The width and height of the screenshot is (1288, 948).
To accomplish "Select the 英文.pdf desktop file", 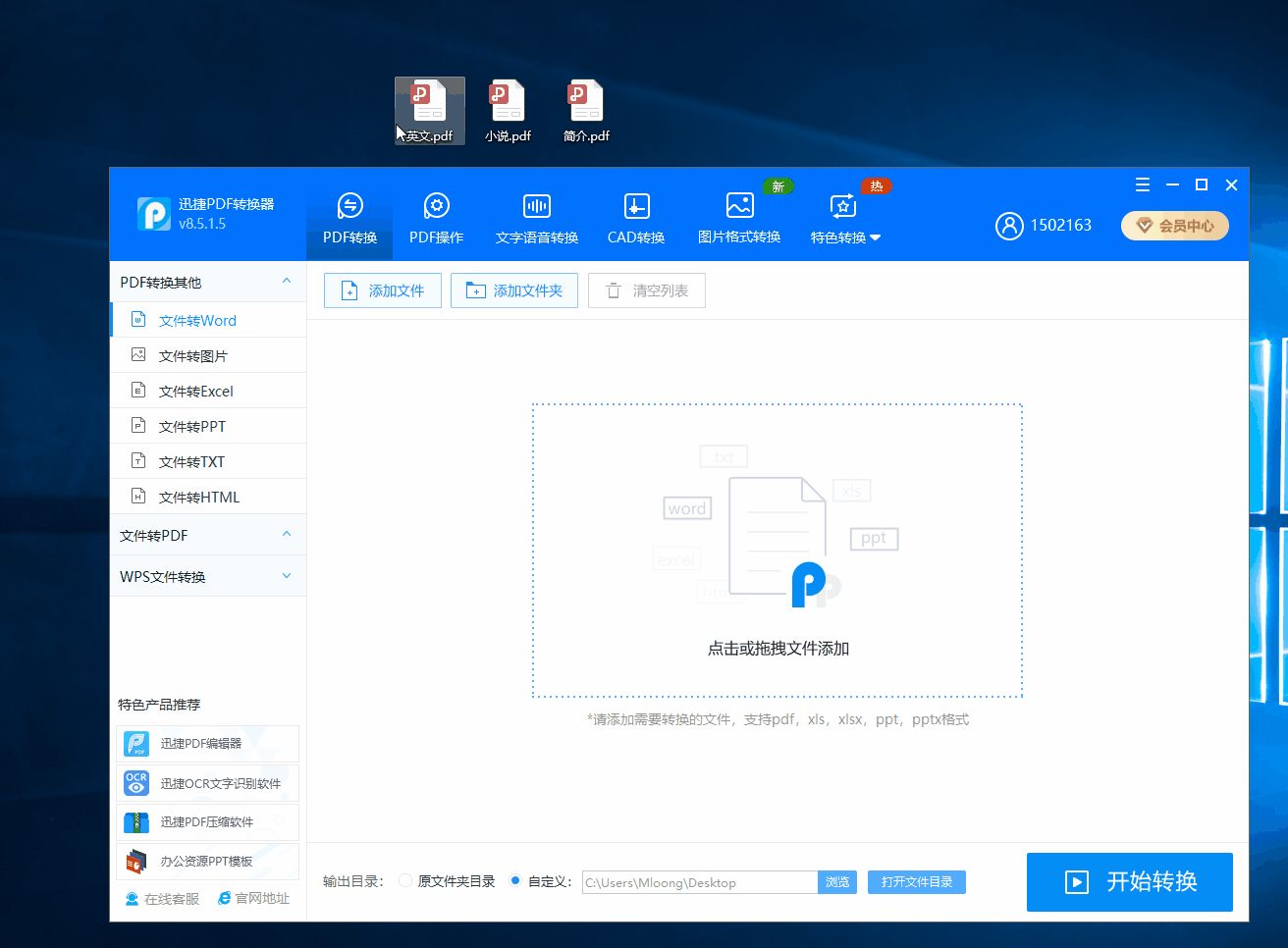I will tap(430, 111).
